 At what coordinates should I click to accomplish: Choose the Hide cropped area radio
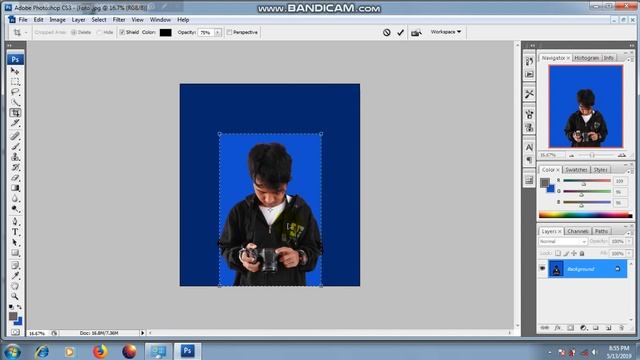click(x=99, y=32)
